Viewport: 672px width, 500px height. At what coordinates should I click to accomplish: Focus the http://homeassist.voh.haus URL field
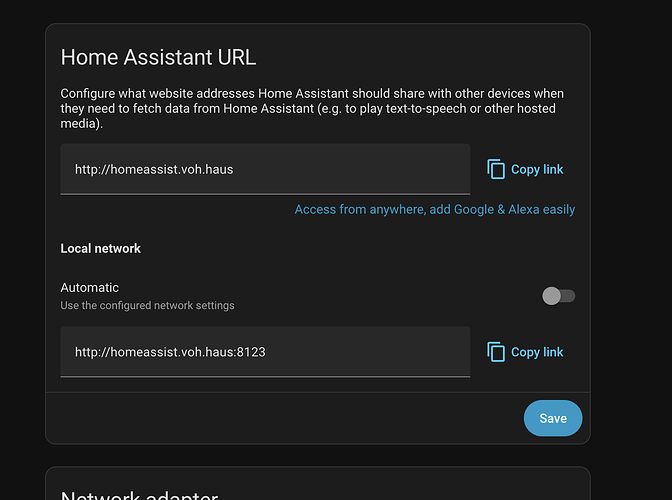[265, 169]
